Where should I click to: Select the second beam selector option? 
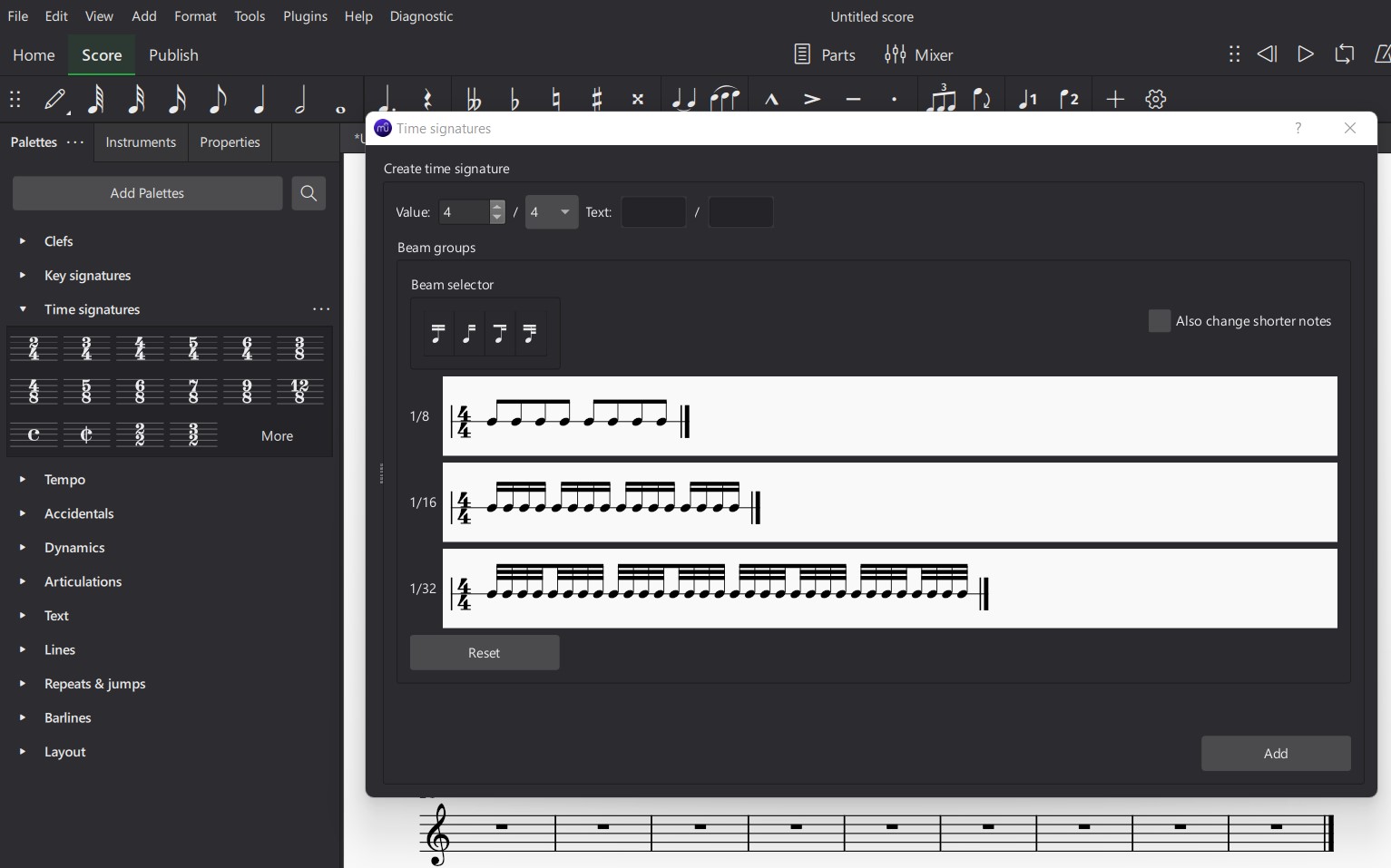click(x=468, y=333)
